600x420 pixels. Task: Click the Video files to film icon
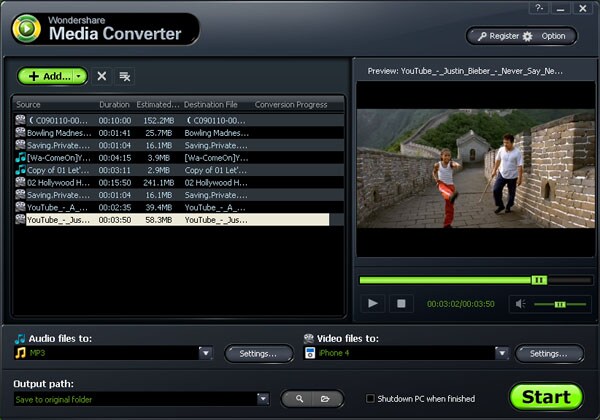(x=308, y=339)
